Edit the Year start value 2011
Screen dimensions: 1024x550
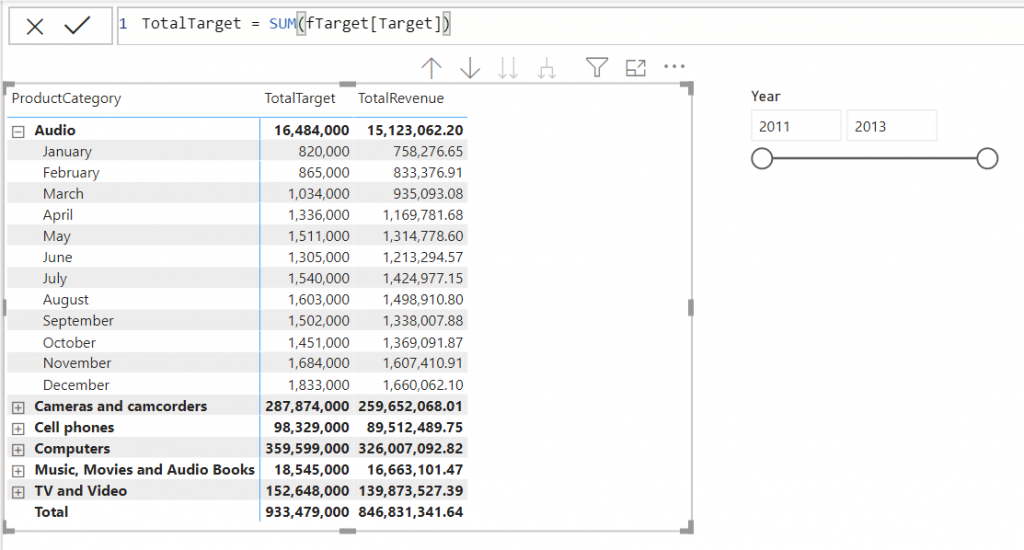(796, 126)
